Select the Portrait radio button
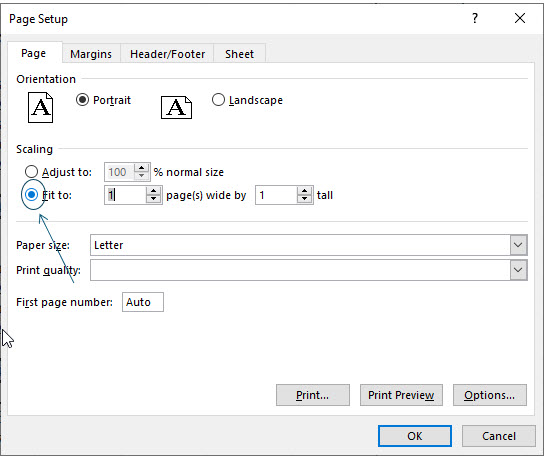This screenshot has height=458, width=546. (x=83, y=100)
